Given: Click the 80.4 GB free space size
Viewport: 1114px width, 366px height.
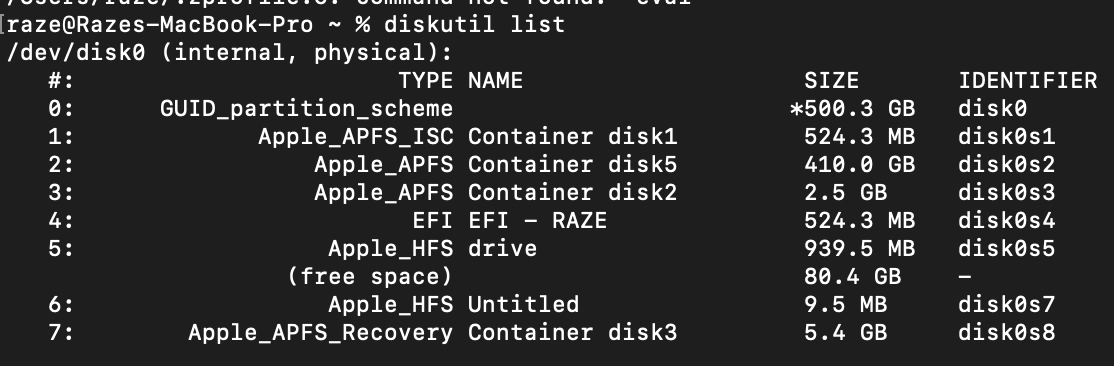Looking at the screenshot, I should pos(852,276).
